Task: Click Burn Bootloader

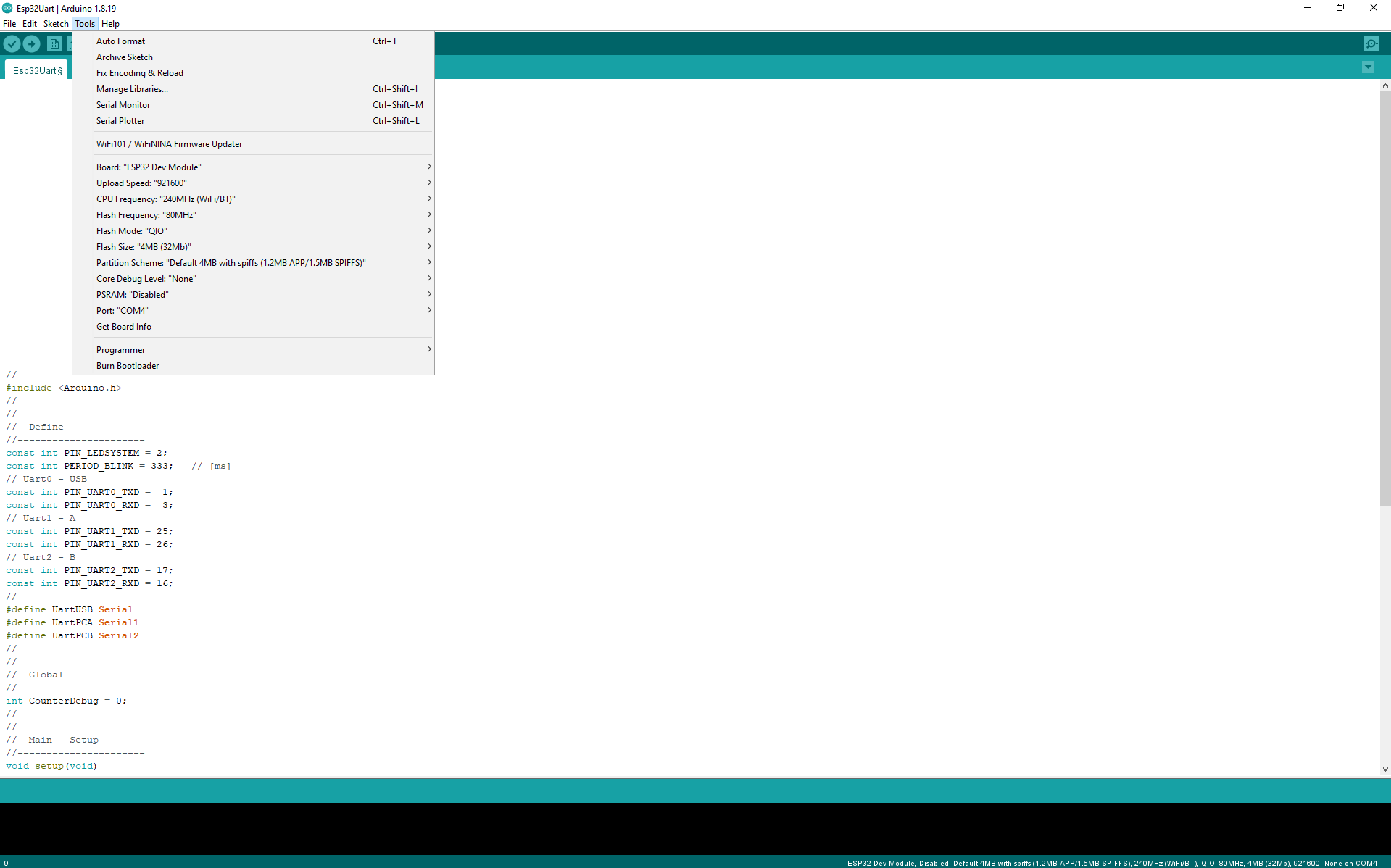Action: point(253,366)
